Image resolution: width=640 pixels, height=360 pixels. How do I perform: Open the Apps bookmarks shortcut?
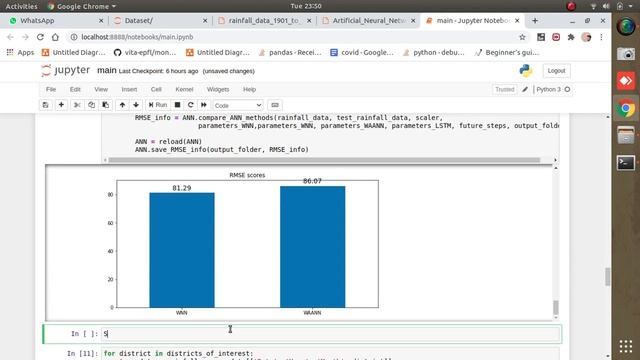coord(20,52)
